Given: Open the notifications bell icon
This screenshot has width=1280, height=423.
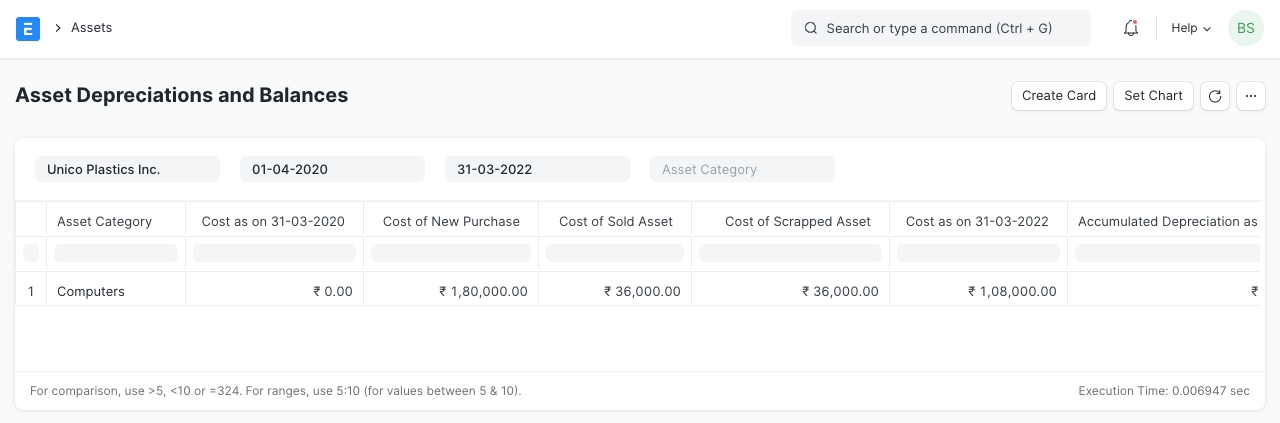Looking at the screenshot, I should point(1131,28).
